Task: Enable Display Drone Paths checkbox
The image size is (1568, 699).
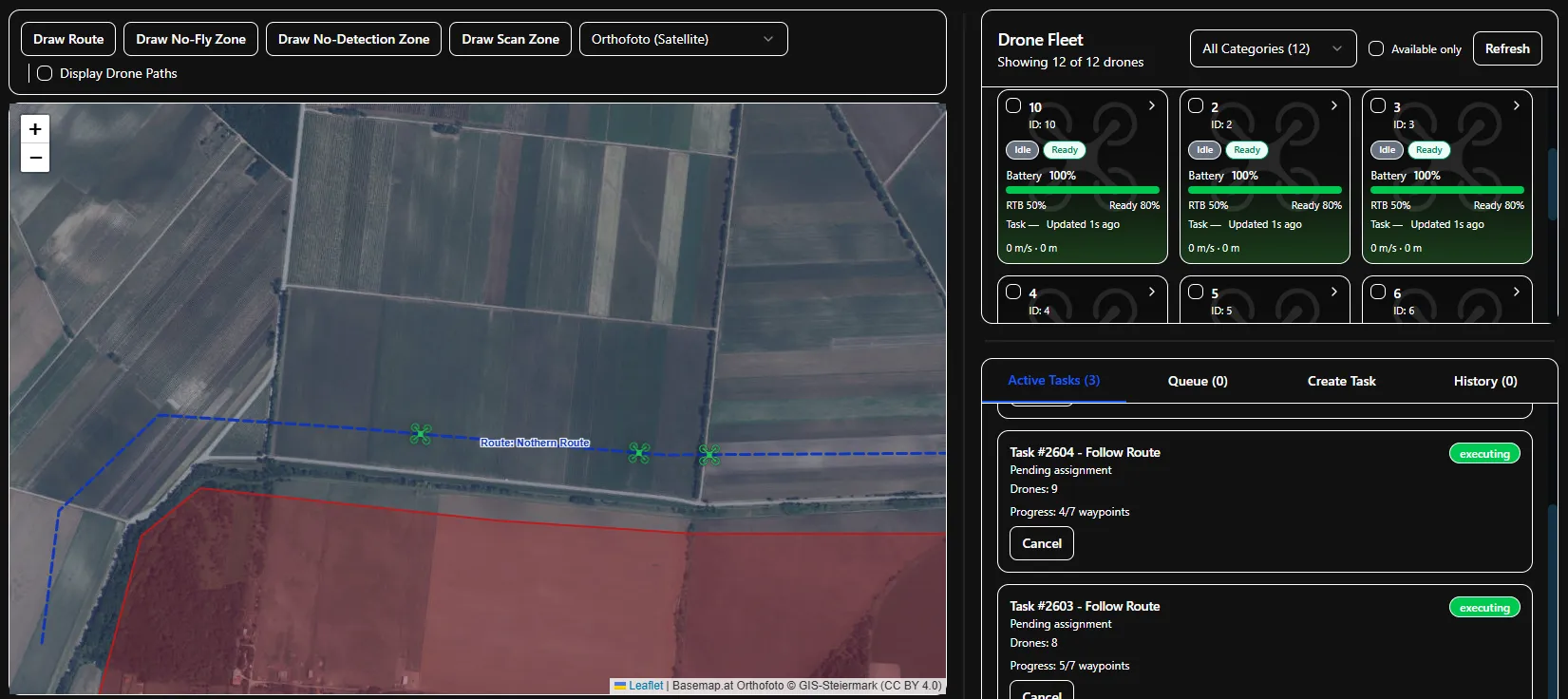Action: [45, 73]
